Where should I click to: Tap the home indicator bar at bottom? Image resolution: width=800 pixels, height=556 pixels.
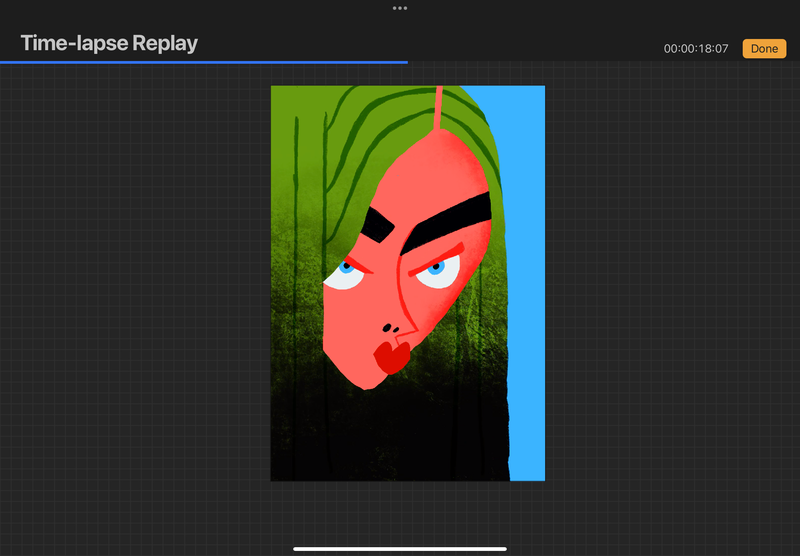click(400, 548)
